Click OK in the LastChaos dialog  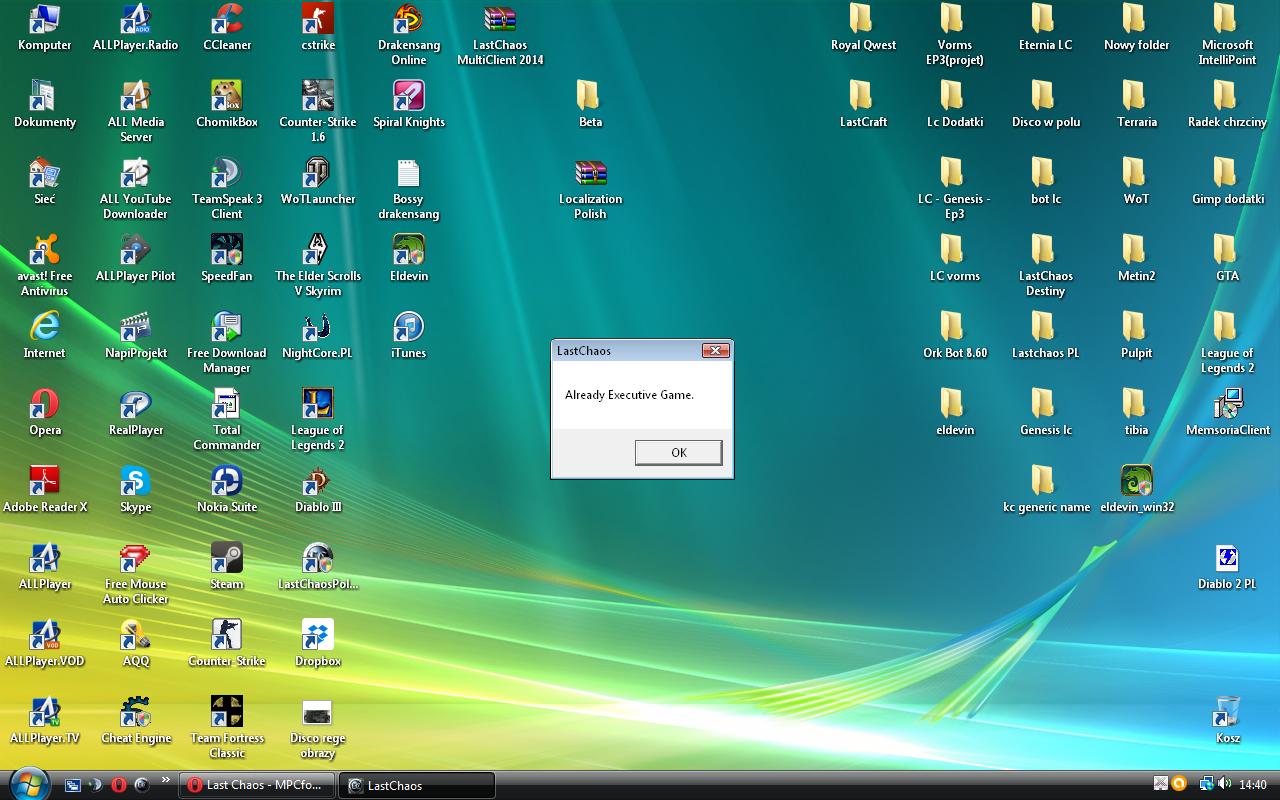[x=678, y=452]
